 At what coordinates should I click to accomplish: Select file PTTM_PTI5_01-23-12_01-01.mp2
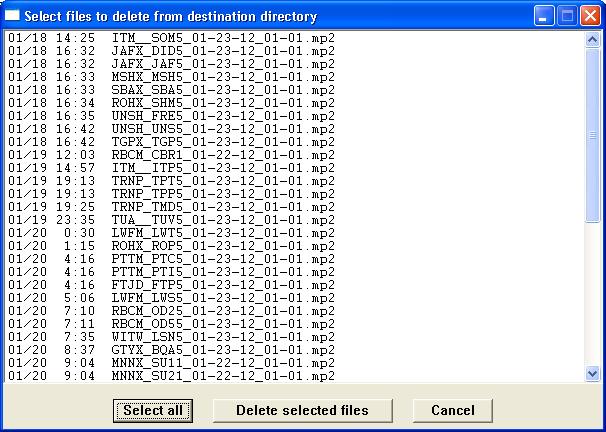point(296,272)
